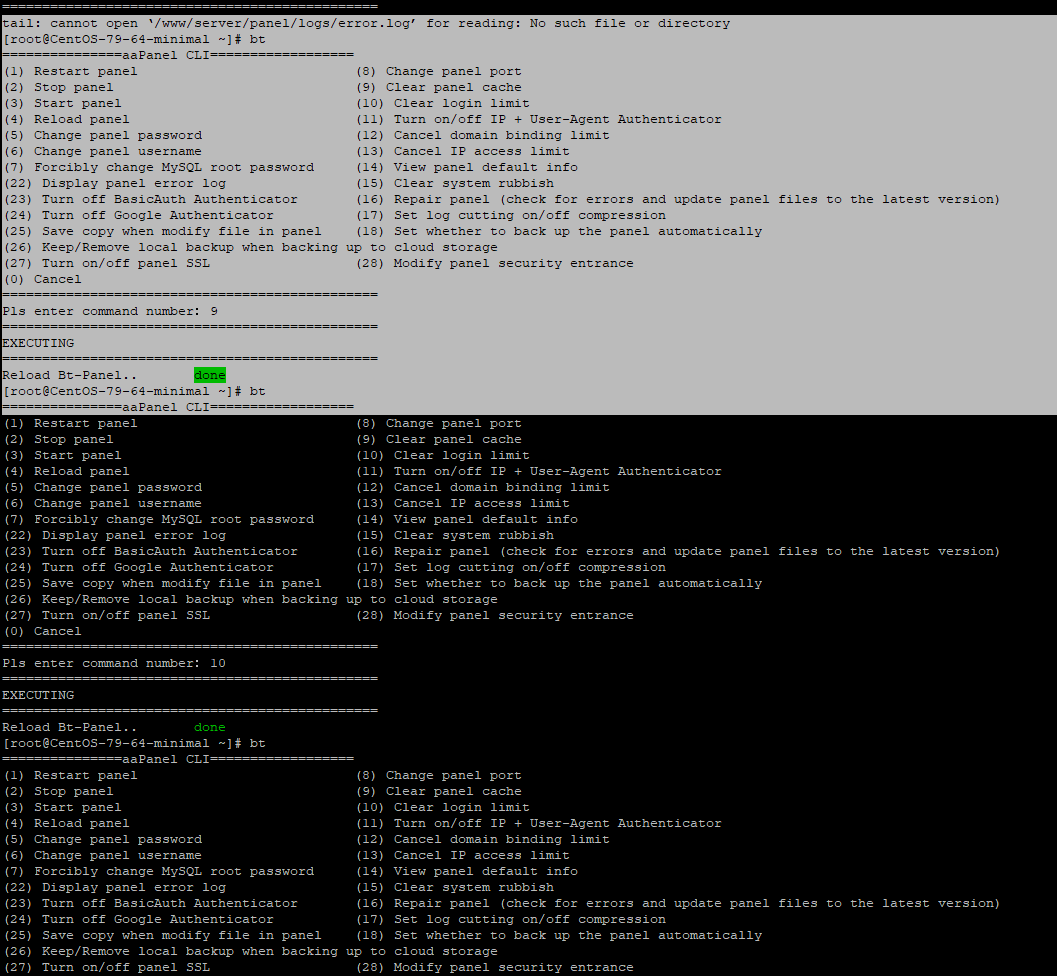Click 'Pls enter command number: 10' line

[x=114, y=663]
